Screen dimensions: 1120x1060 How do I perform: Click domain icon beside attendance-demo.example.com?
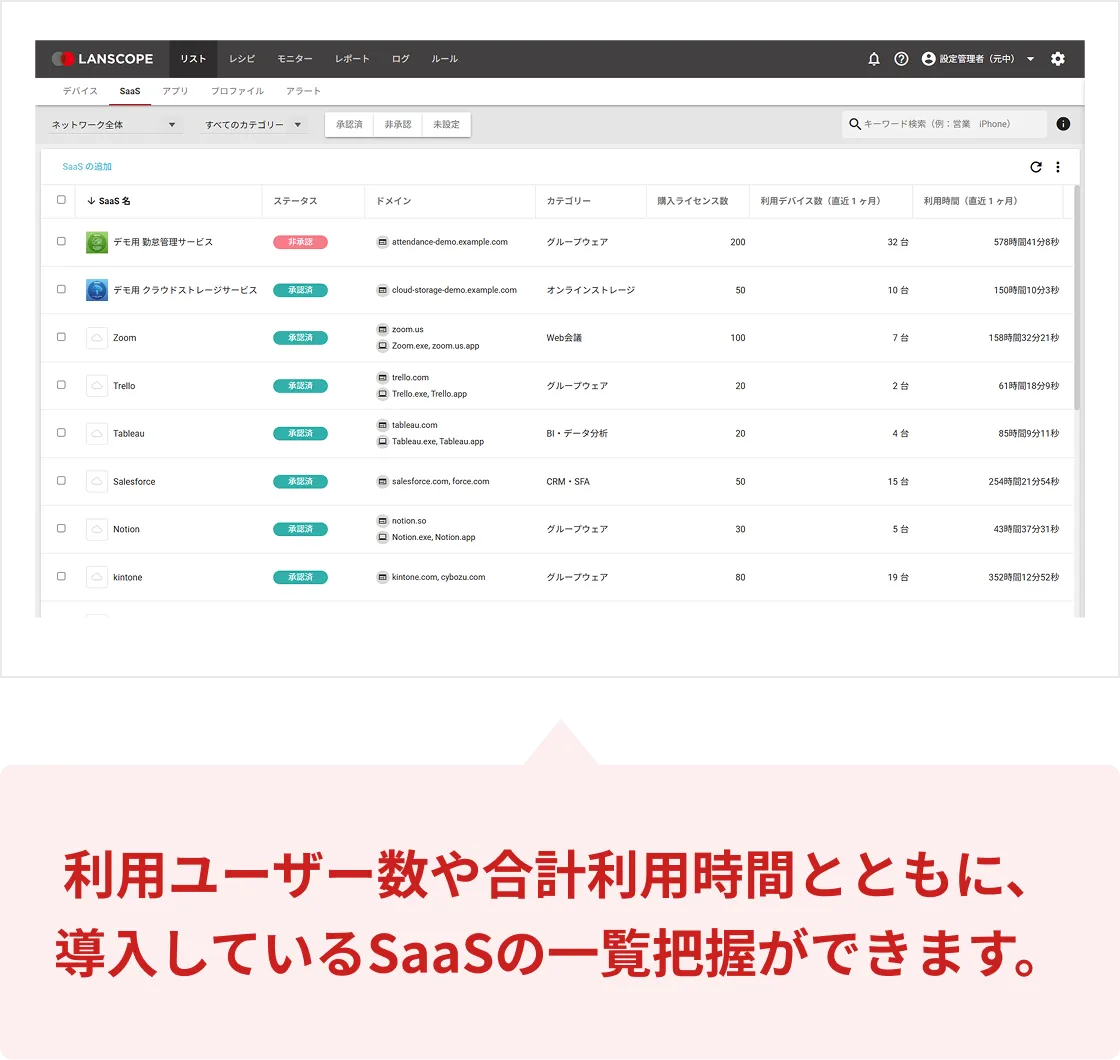382,242
